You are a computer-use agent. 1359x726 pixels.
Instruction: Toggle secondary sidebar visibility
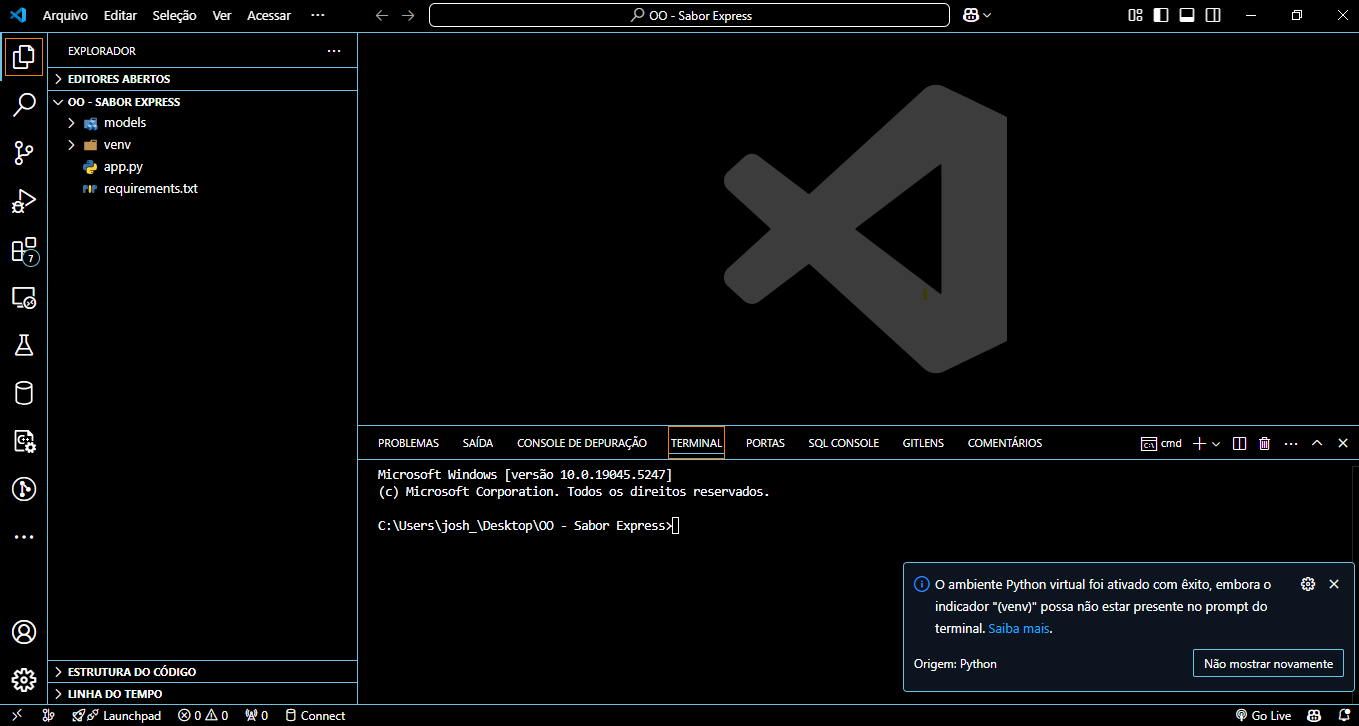[x=1213, y=15]
